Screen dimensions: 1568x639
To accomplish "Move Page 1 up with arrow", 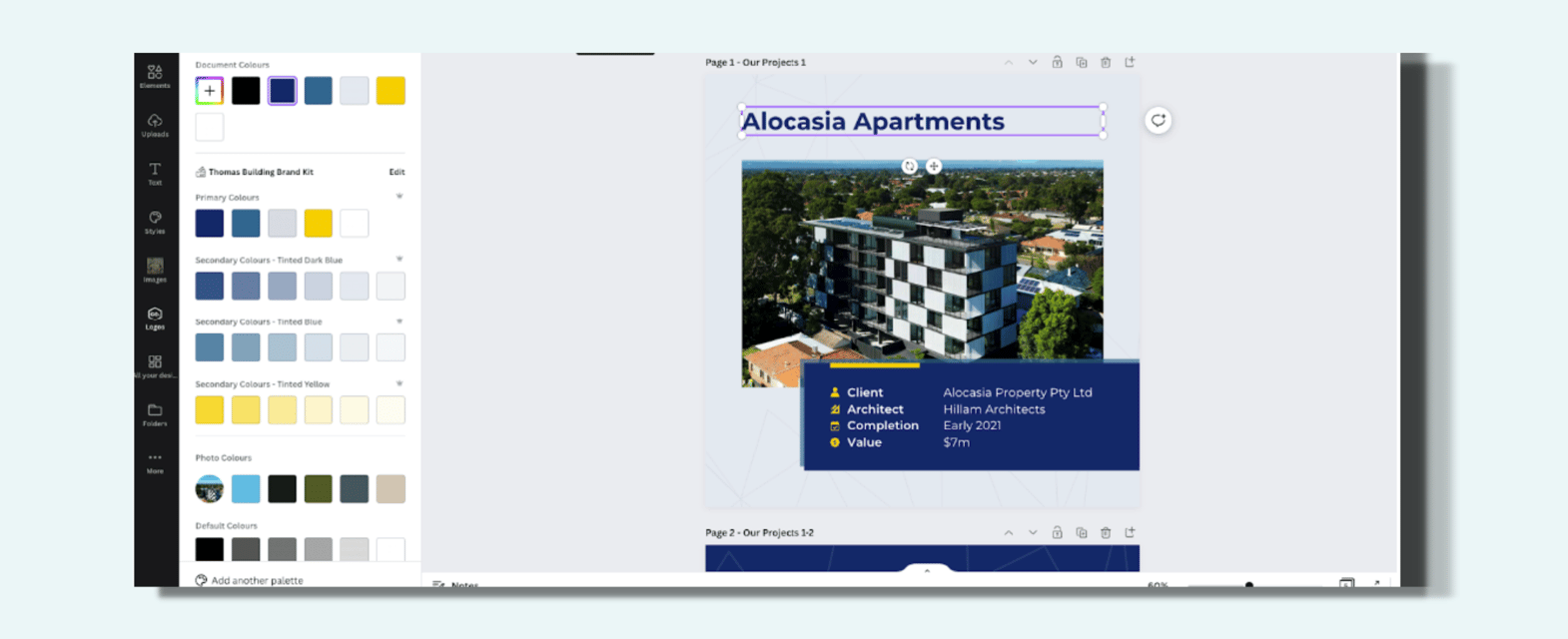I will pos(1009,62).
